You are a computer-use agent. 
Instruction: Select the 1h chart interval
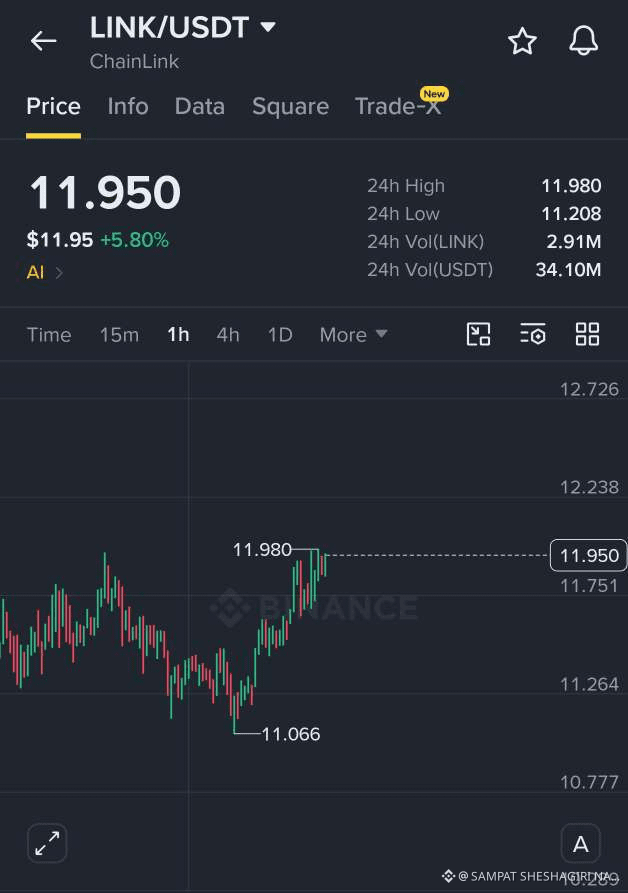[178, 335]
